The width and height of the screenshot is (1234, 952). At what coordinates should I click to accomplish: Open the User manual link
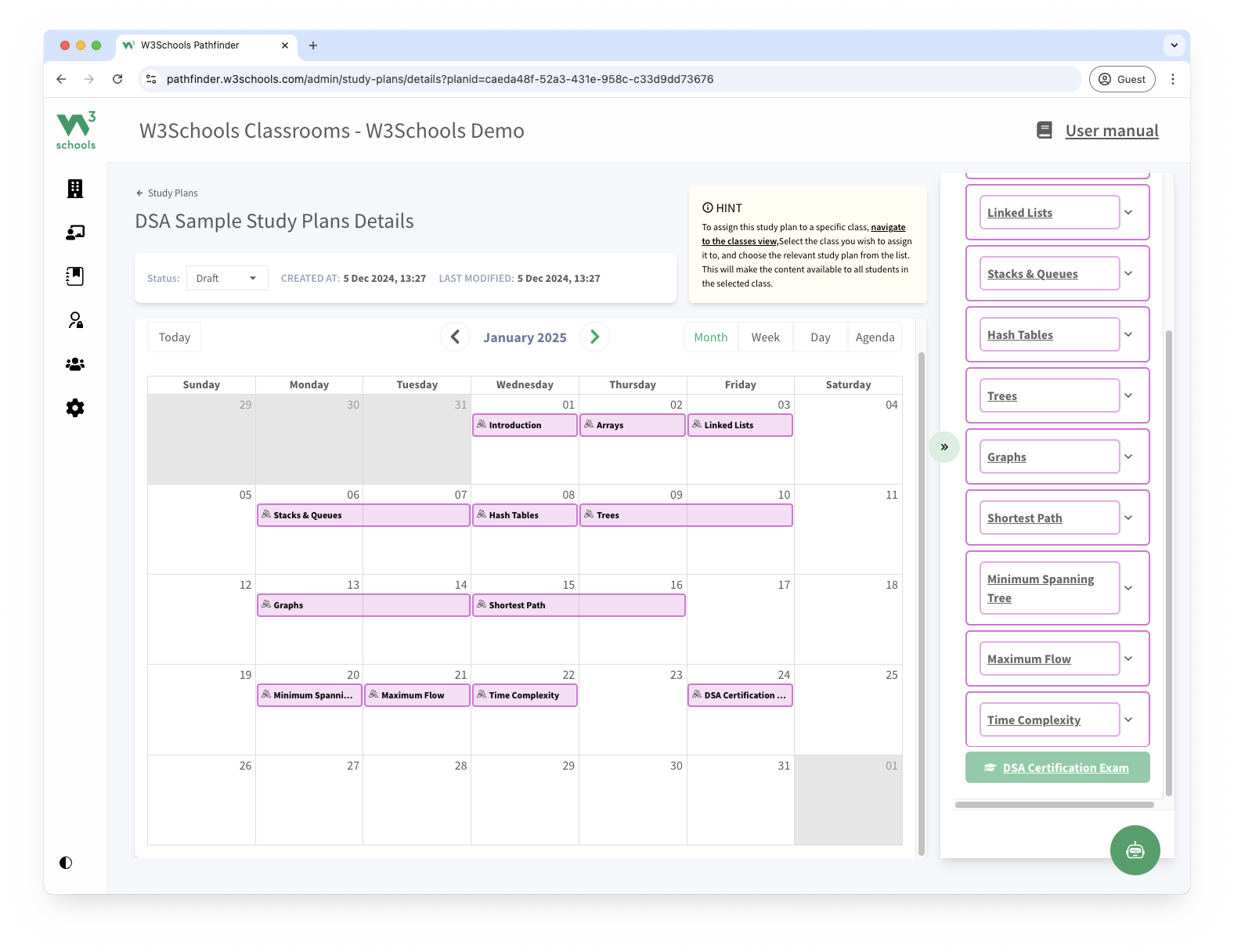point(1111,131)
